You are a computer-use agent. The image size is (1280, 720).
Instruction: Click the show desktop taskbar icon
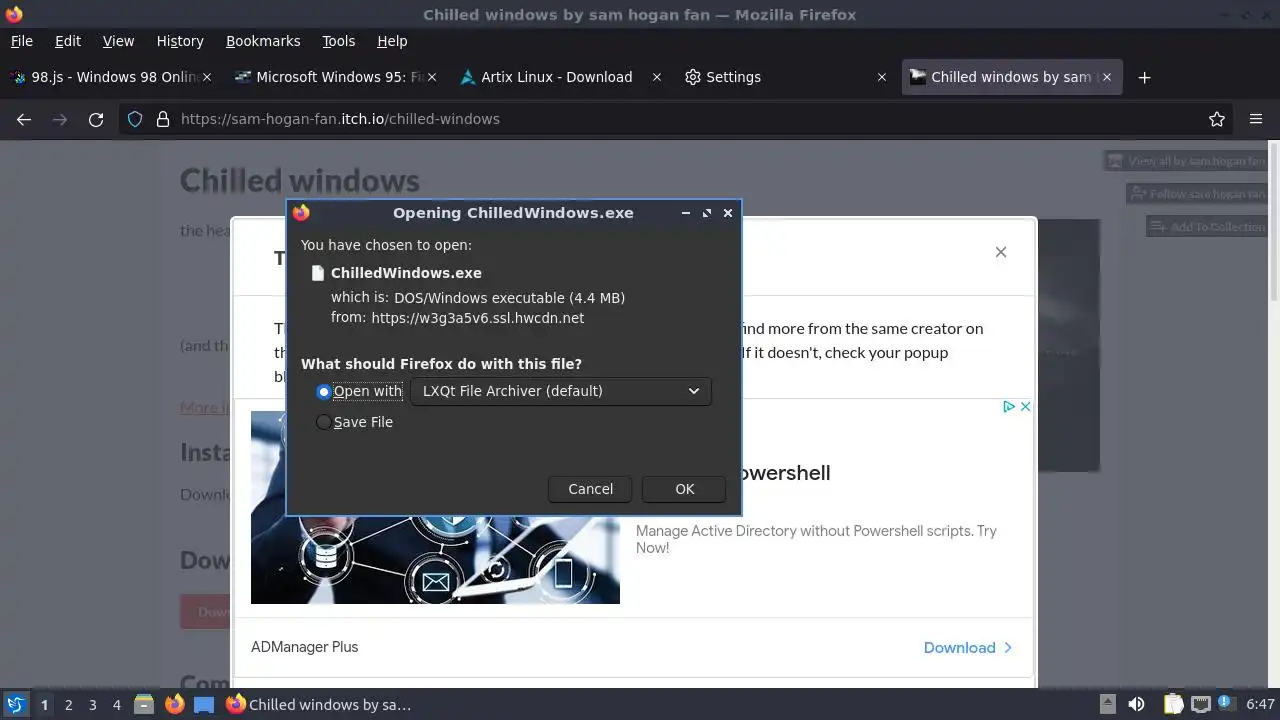(x=204, y=704)
